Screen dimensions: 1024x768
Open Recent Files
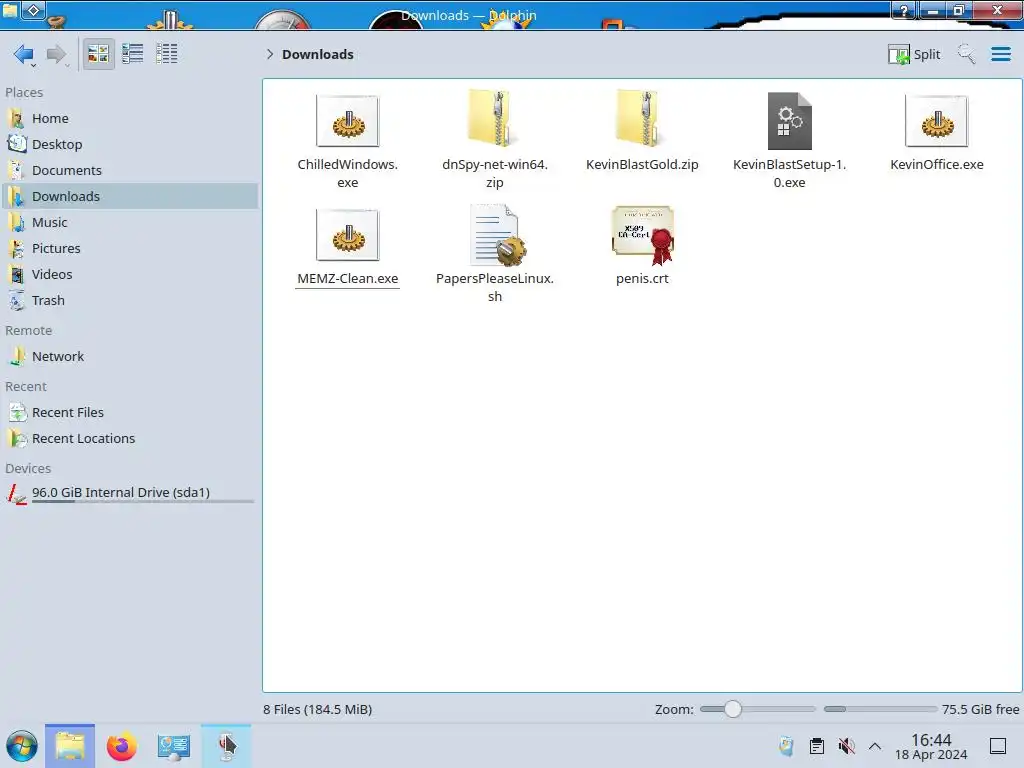point(129,413)
